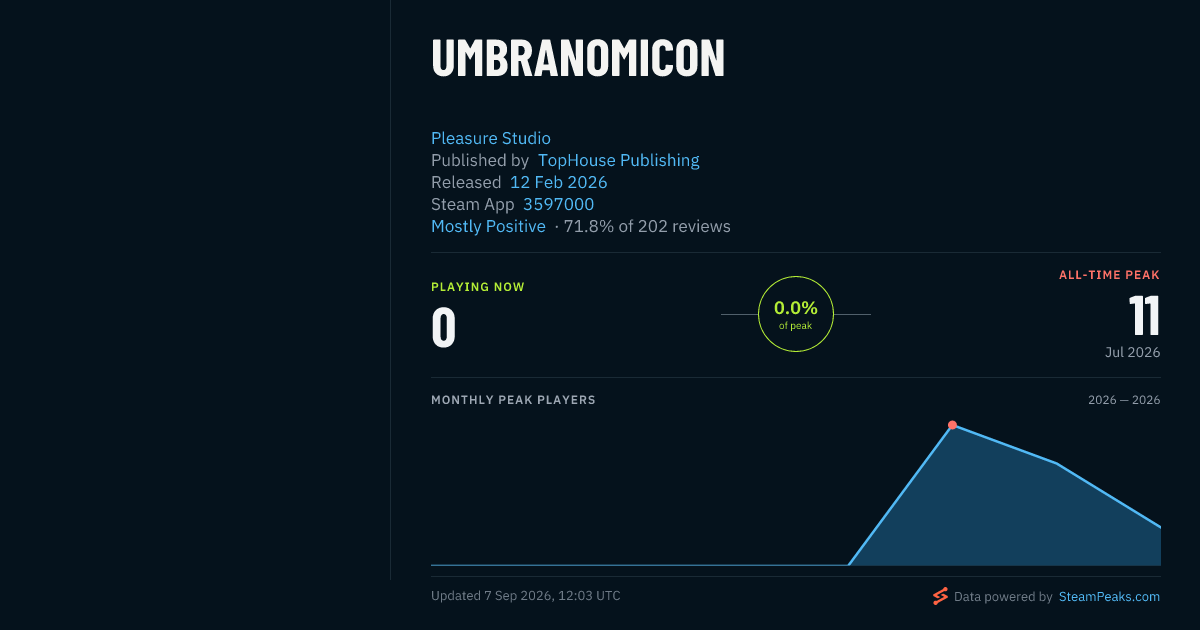Click the 0.0% of peak circle

[x=796, y=314]
